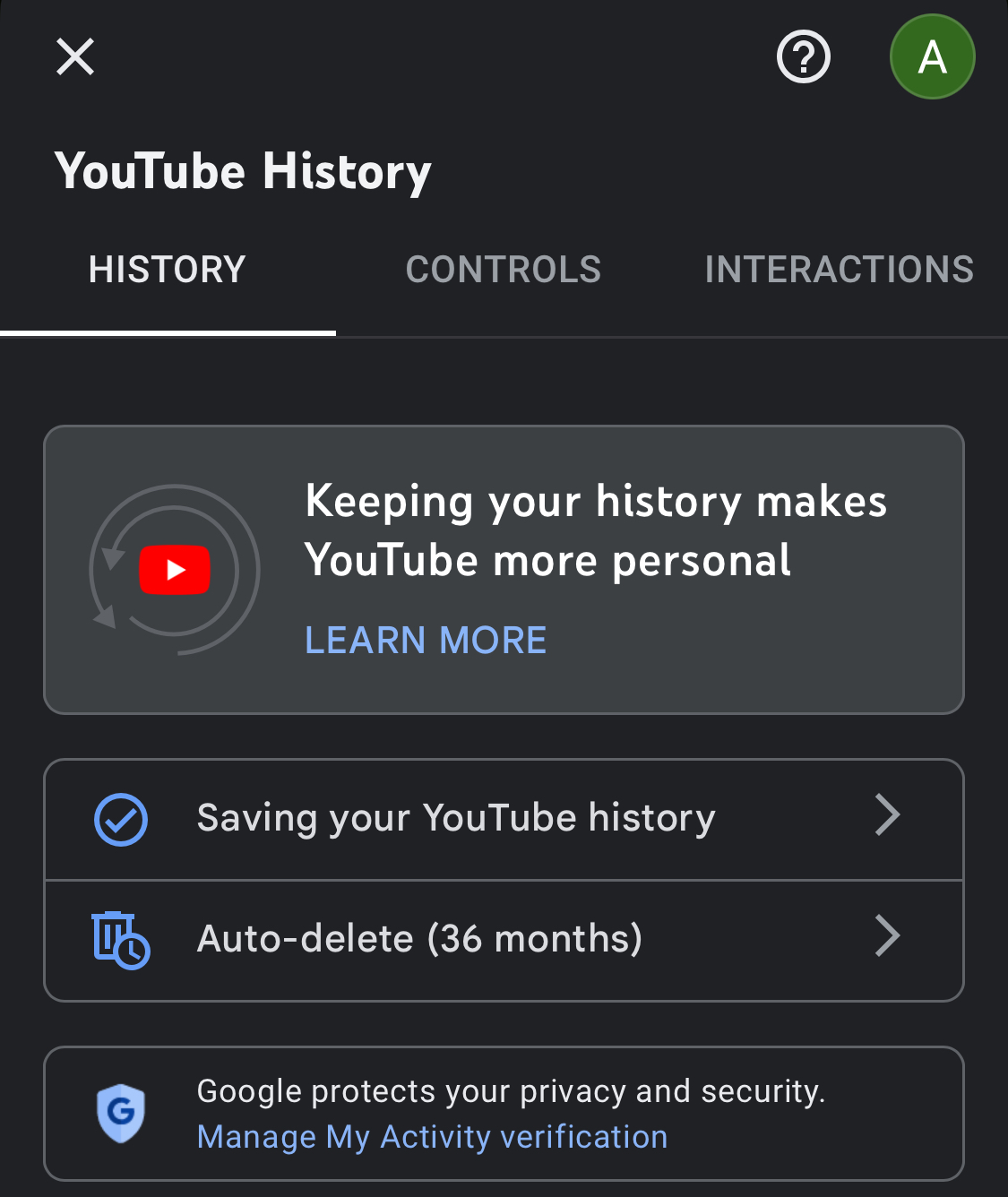Click the auto-delete trash clock icon

coord(121,940)
